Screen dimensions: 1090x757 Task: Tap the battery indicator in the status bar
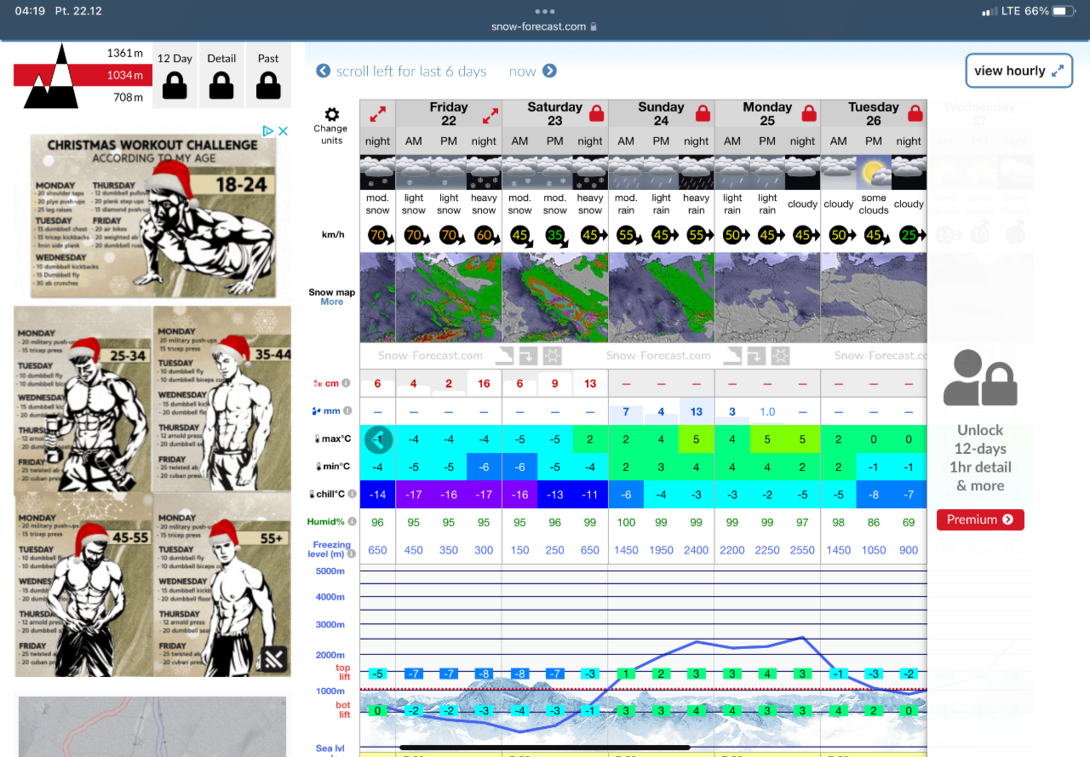1064,11
